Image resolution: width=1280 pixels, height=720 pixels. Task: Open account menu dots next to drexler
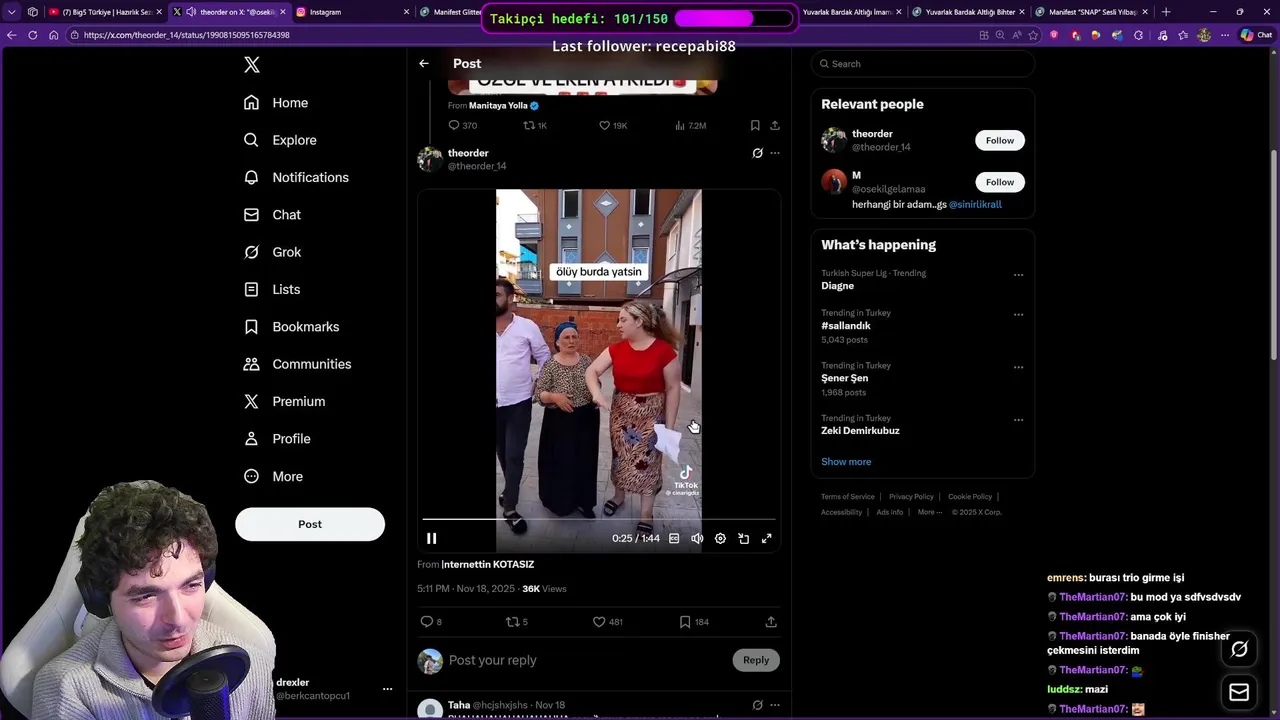(387, 689)
